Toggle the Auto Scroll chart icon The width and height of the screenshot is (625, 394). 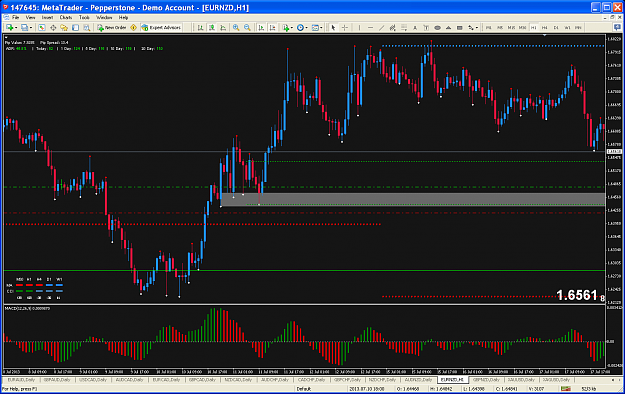tap(261, 28)
